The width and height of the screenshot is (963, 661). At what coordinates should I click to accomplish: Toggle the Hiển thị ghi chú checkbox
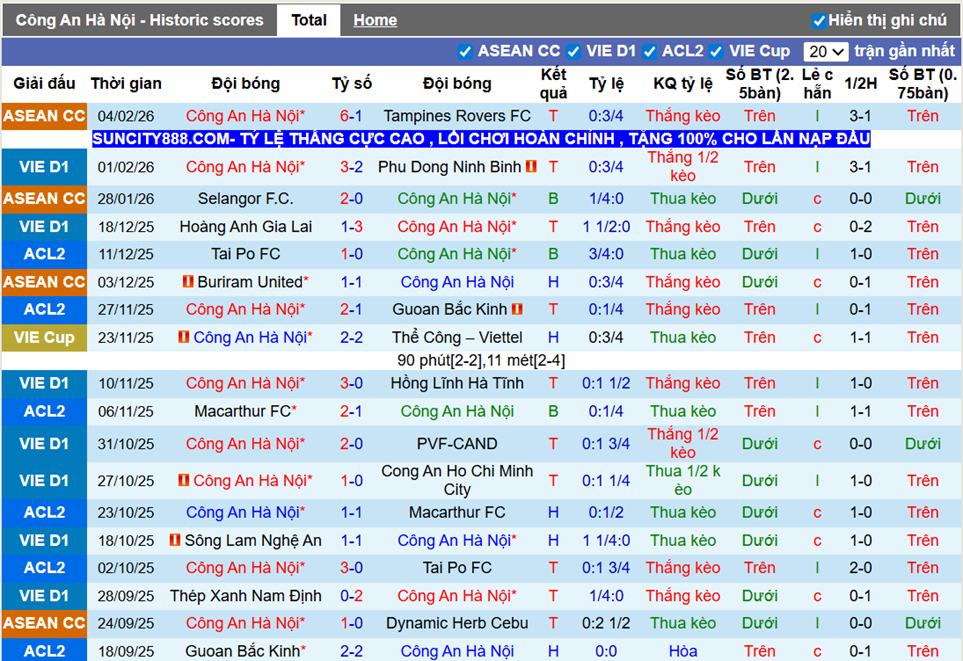(x=818, y=21)
